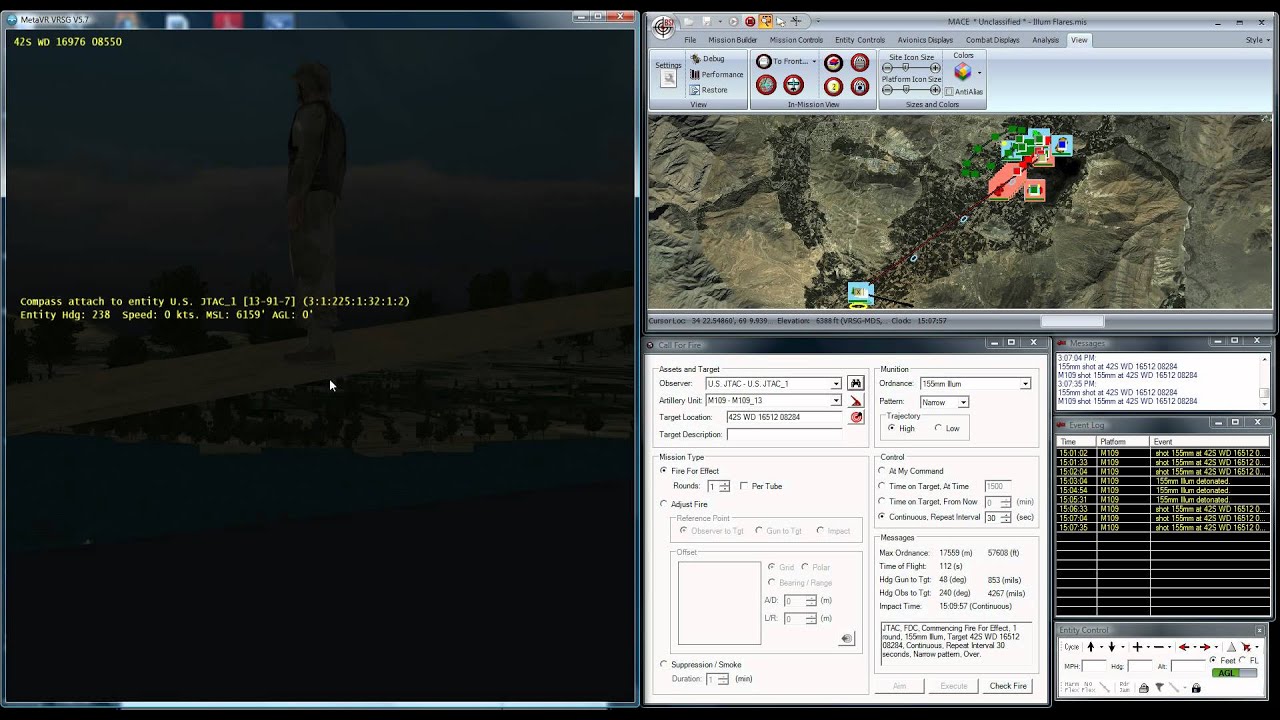Switch to the Combat Displays tab
The width and height of the screenshot is (1280, 720).
point(993,40)
